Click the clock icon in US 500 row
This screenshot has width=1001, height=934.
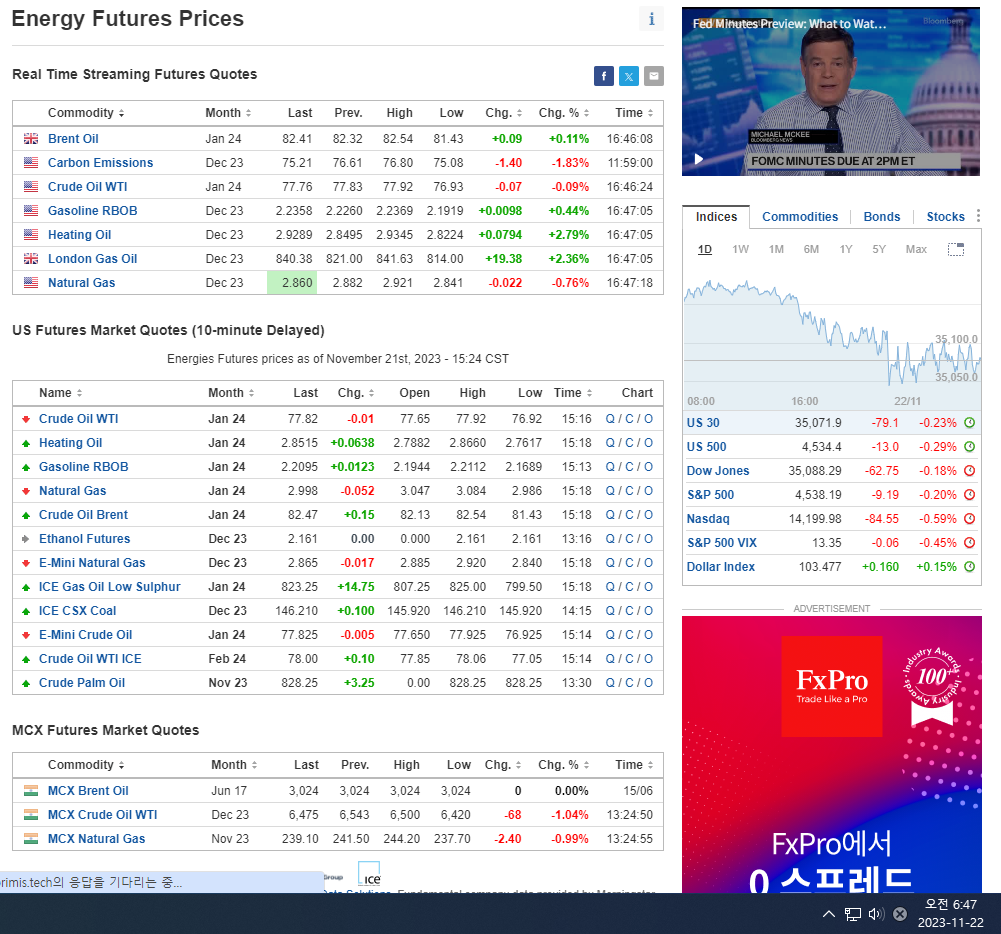[969, 447]
